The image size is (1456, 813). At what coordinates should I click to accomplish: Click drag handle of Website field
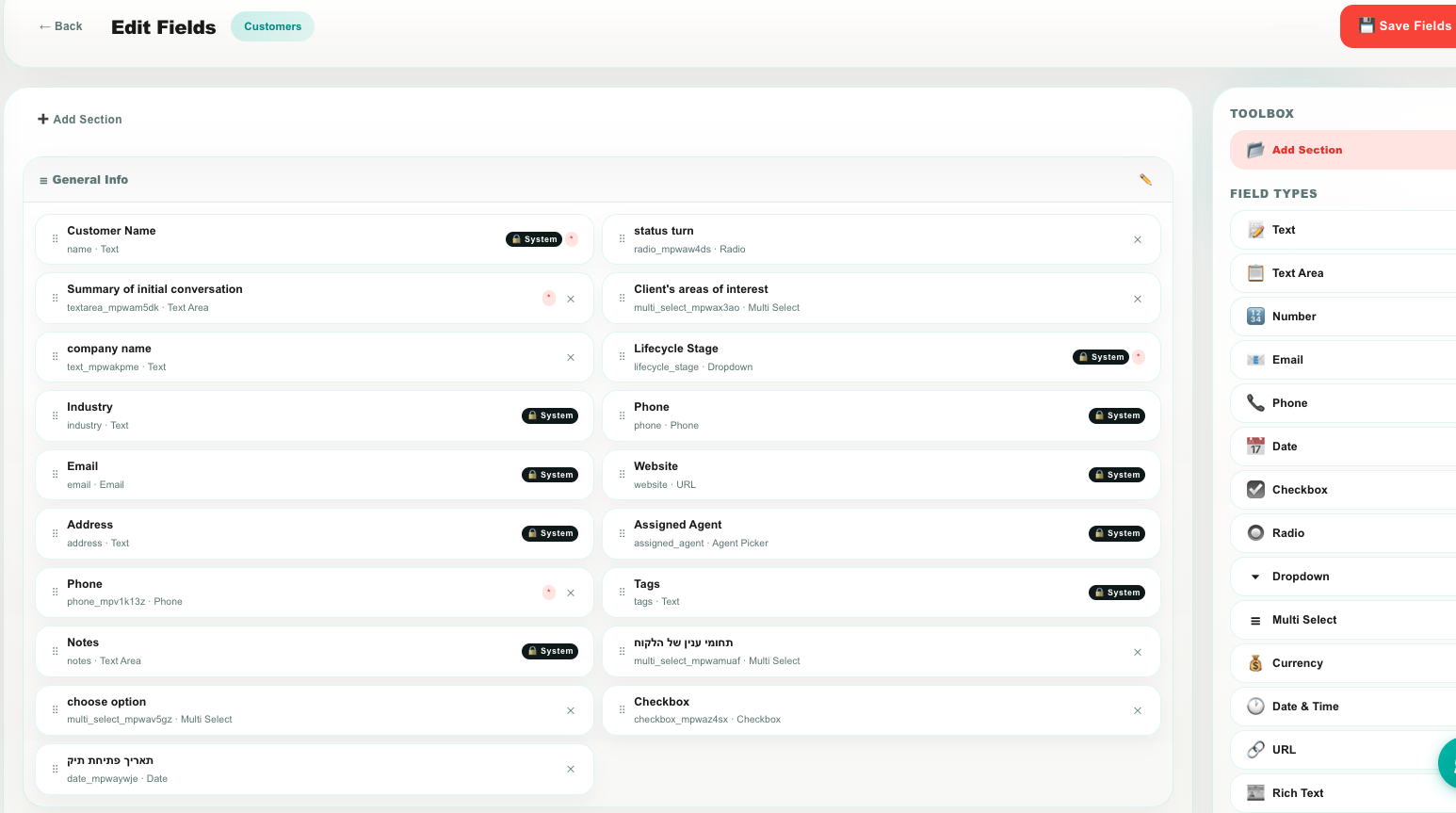point(622,475)
